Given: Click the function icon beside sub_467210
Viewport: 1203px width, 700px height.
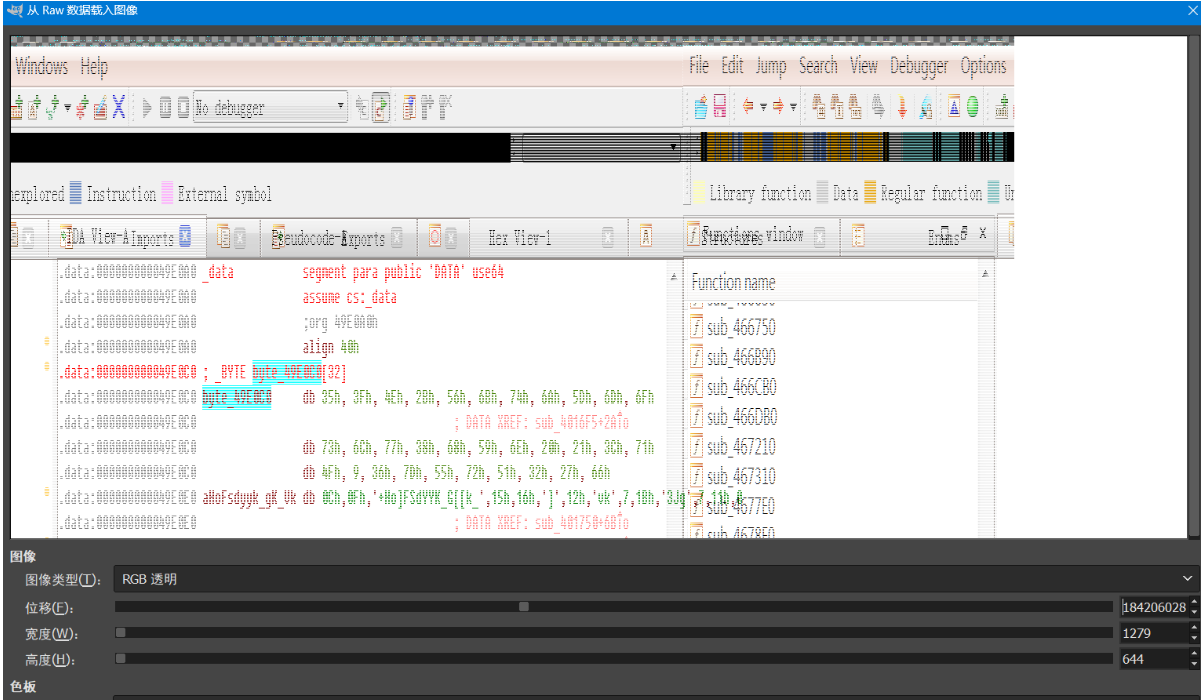Looking at the screenshot, I should click(697, 446).
